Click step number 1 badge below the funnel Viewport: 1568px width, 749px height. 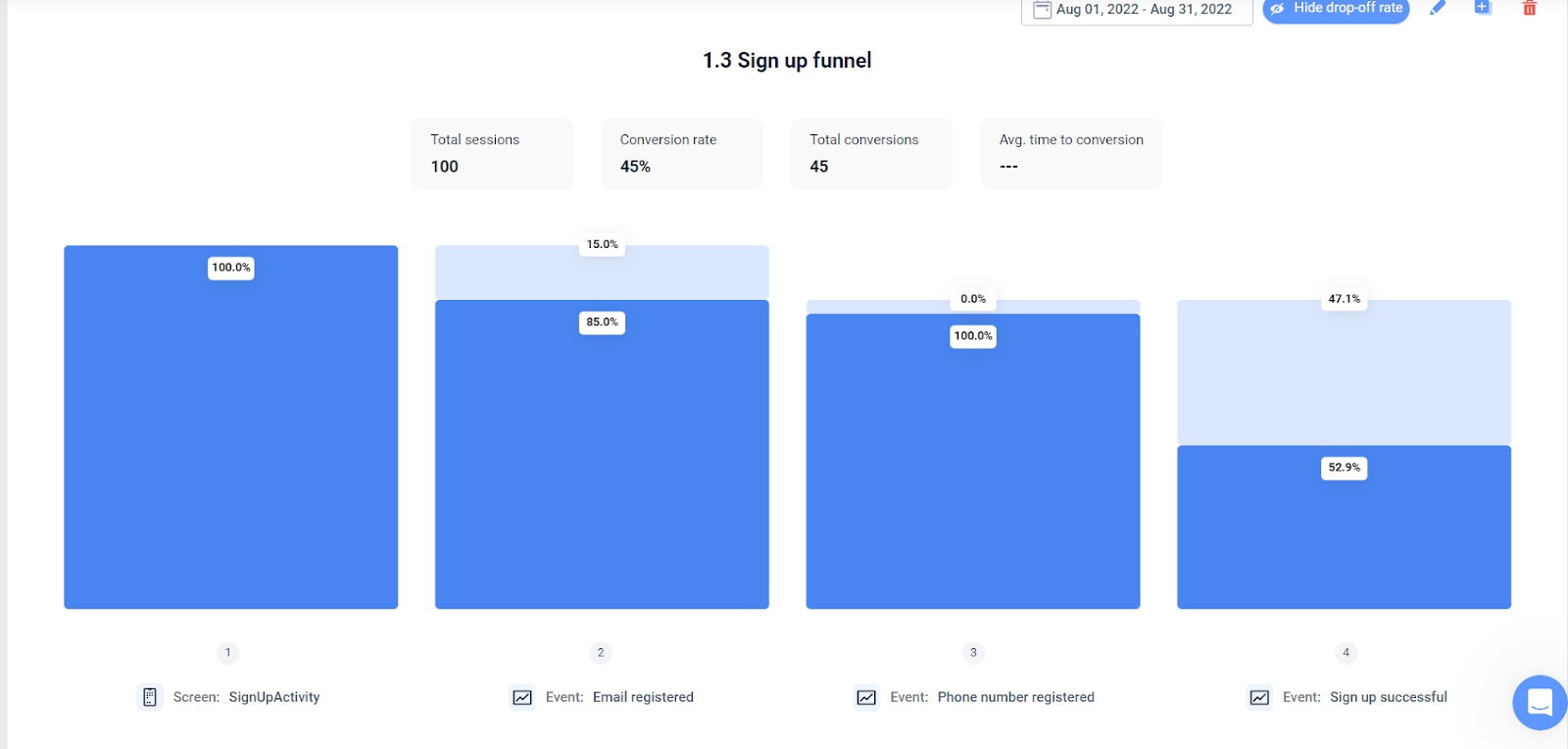click(x=227, y=652)
